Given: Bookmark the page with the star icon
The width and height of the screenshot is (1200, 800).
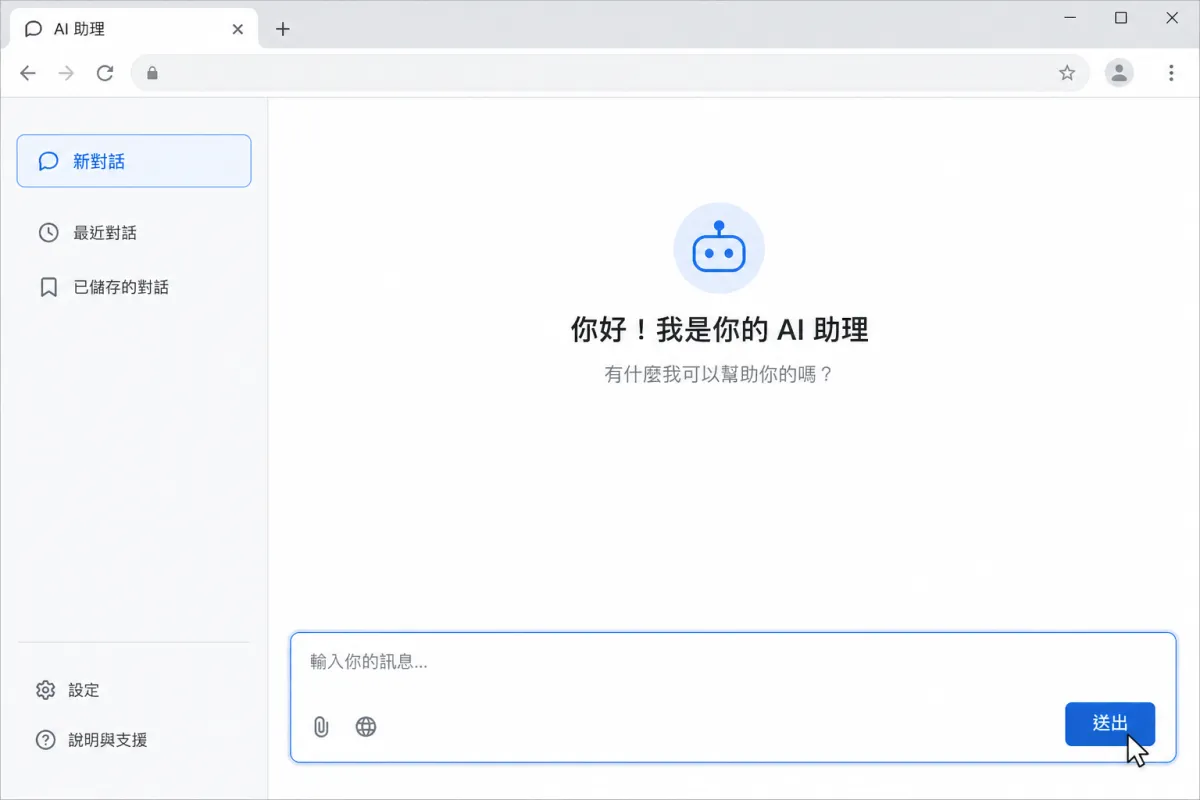Looking at the screenshot, I should (1067, 73).
